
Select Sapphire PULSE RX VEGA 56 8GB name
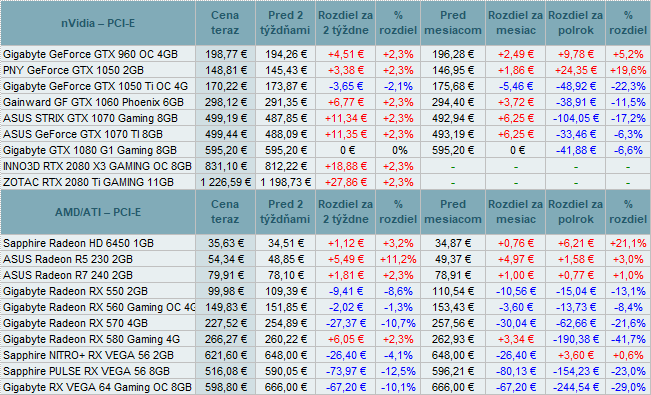click(86, 371)
